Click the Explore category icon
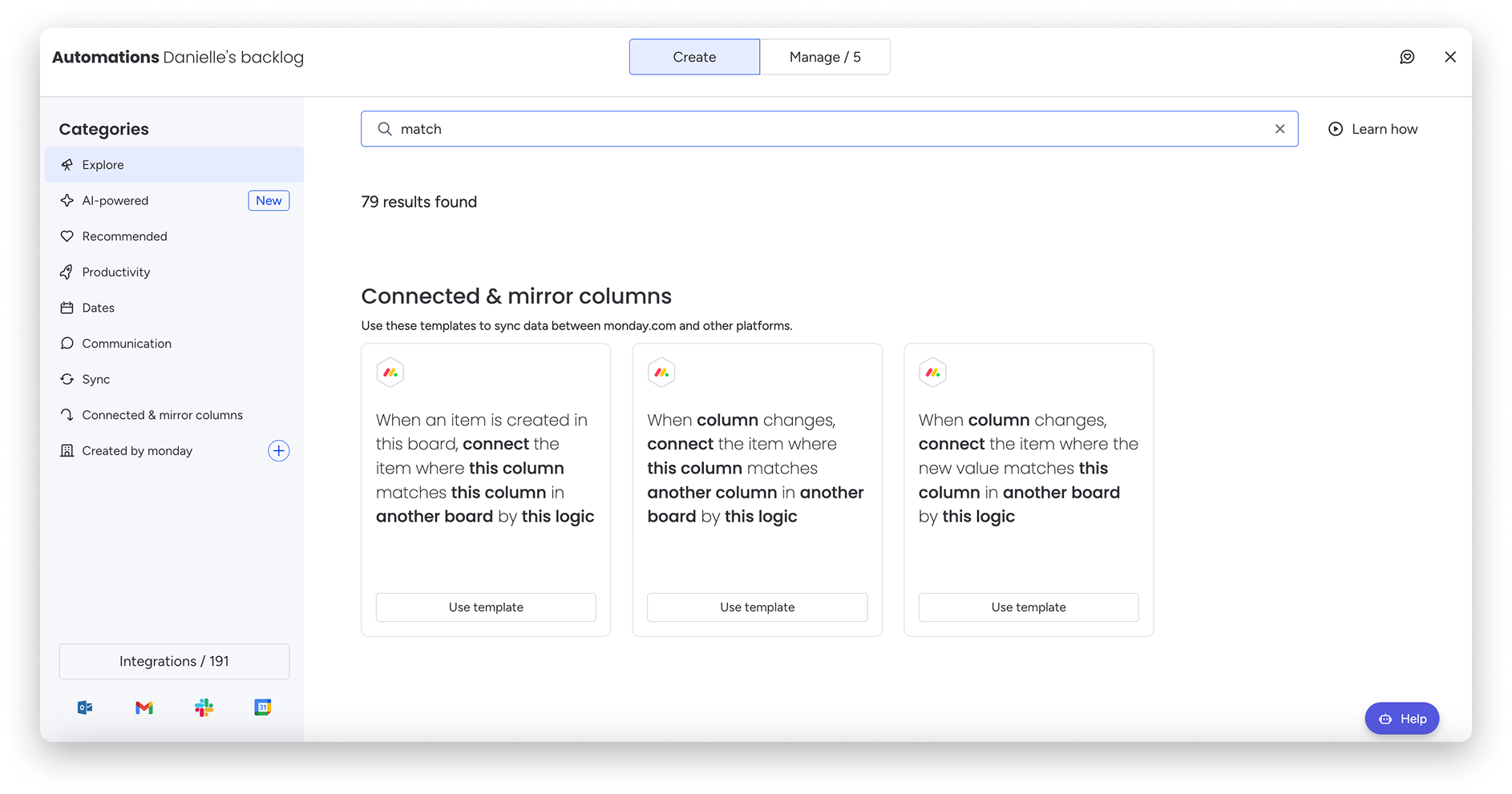Image resolution: width=1512 pixels, height=794 pixels. pyautogui.click(x=67, y=165)
